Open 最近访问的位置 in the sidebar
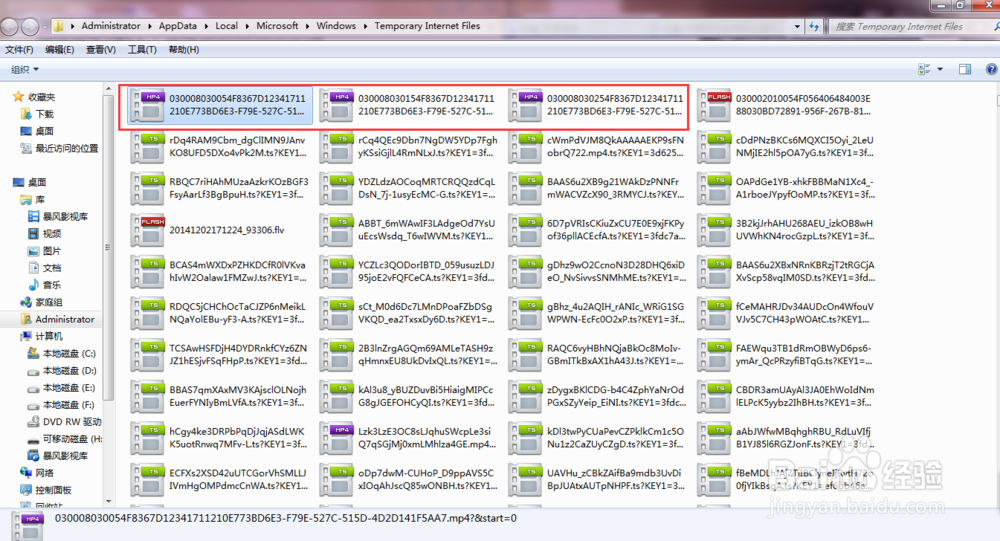Screen dimensions: 1000x541 (59, 149)
